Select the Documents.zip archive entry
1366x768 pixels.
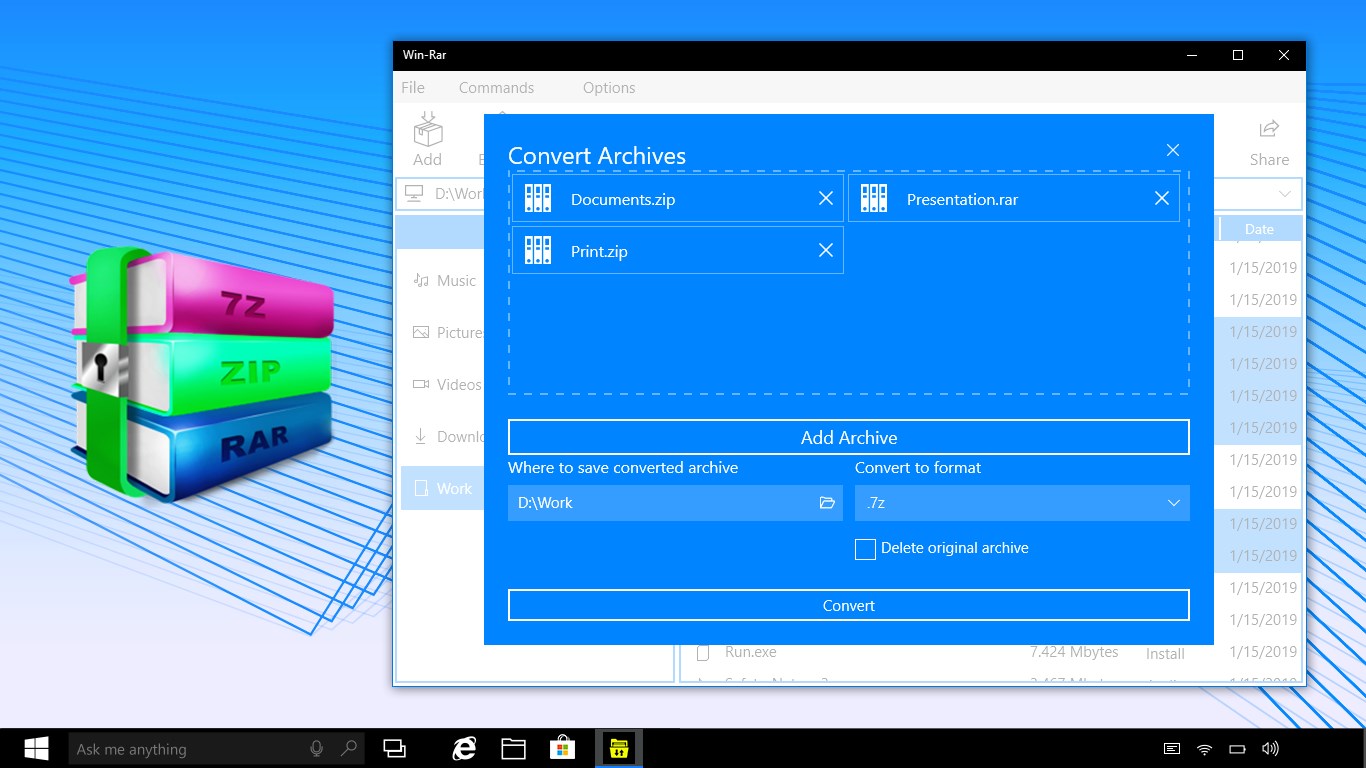678,199
